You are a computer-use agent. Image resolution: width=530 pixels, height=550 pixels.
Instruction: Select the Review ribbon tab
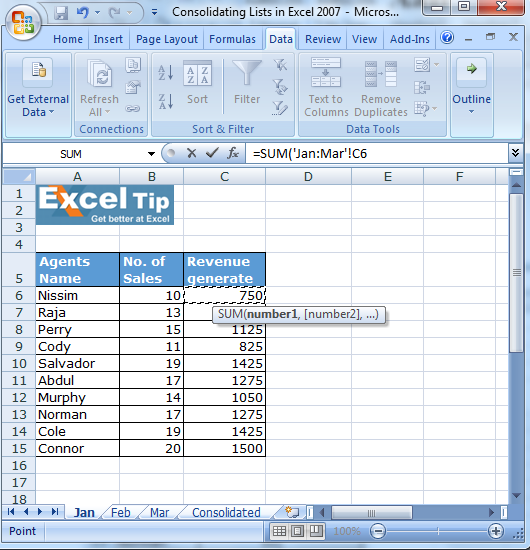[323, 39]
